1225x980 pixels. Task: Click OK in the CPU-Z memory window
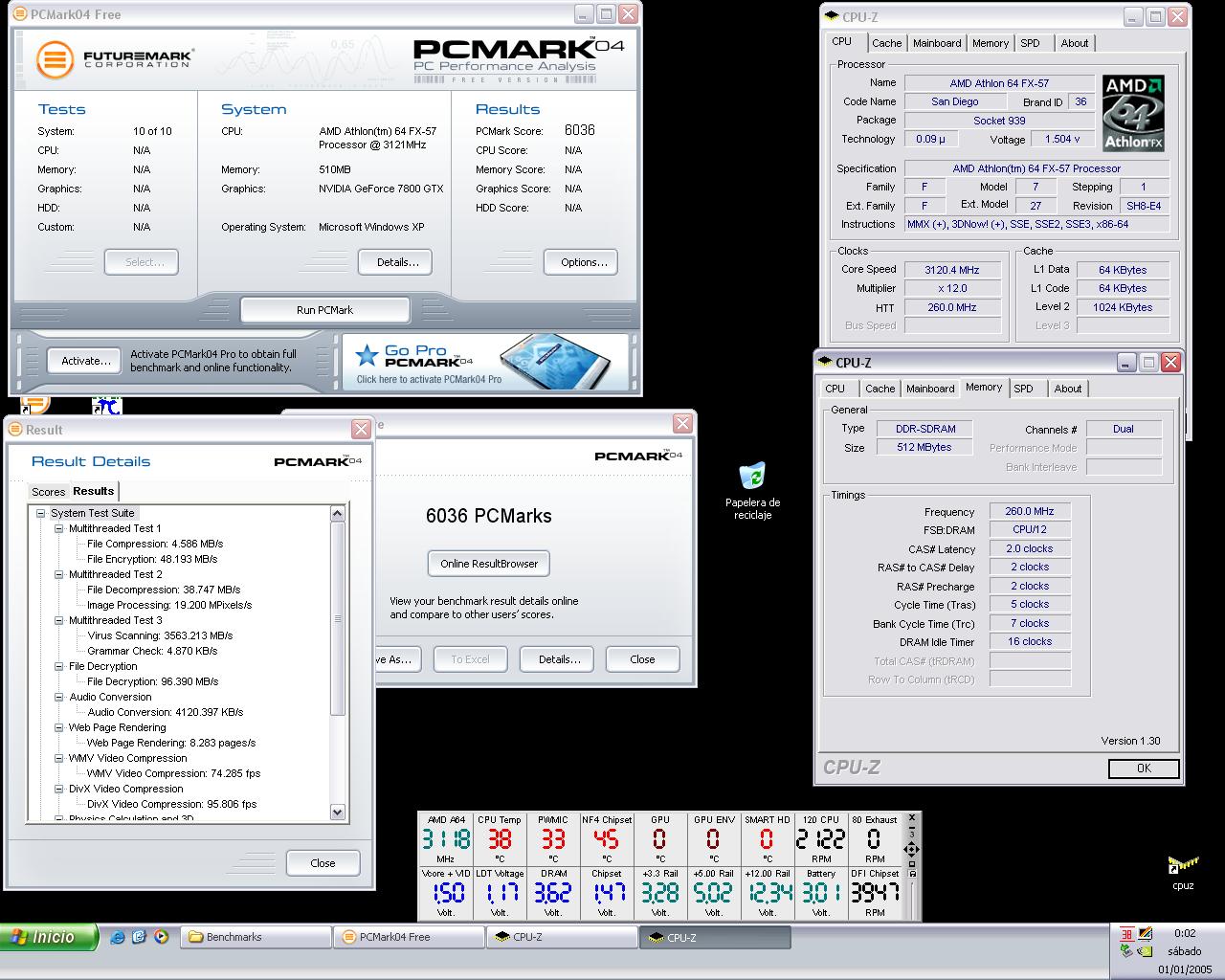click(x=1144, y=768)
